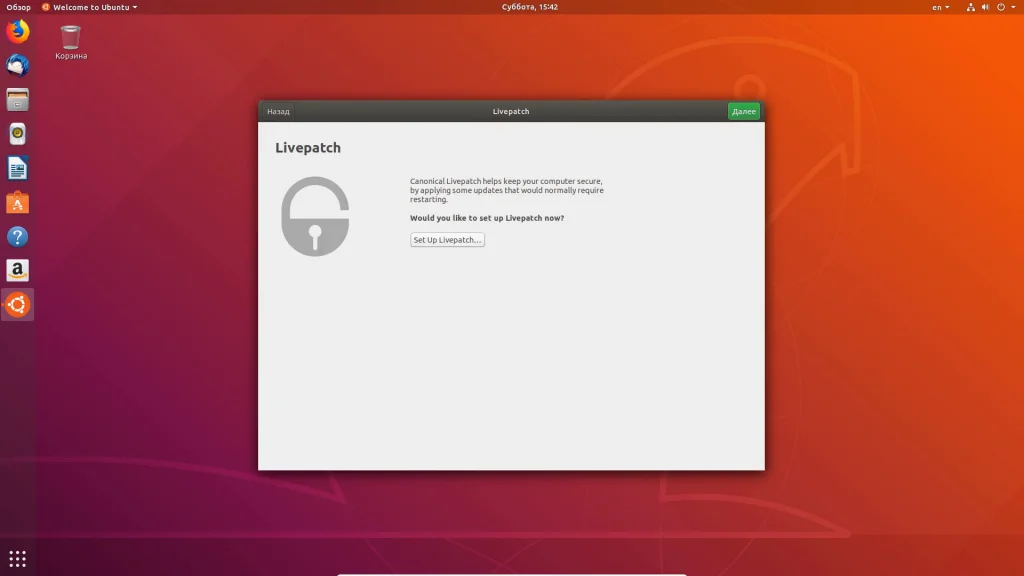Screen dimensions: 1024x576
Task: Click the volume speaker icon
Action: (985, 7)
